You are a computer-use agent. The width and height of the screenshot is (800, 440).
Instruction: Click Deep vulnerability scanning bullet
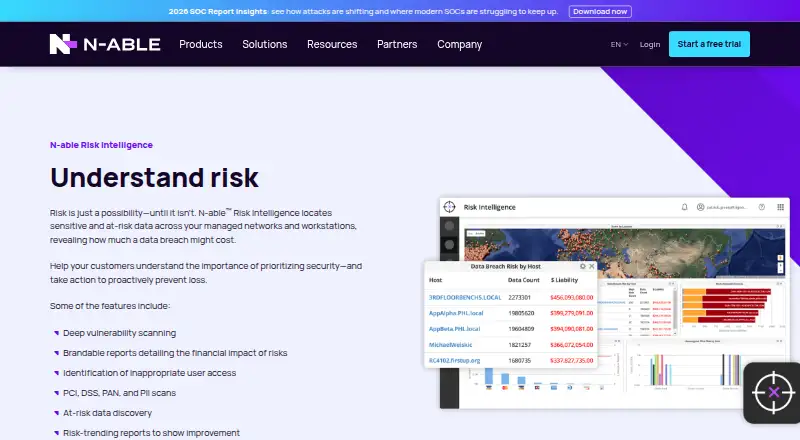tap(119, 333)
